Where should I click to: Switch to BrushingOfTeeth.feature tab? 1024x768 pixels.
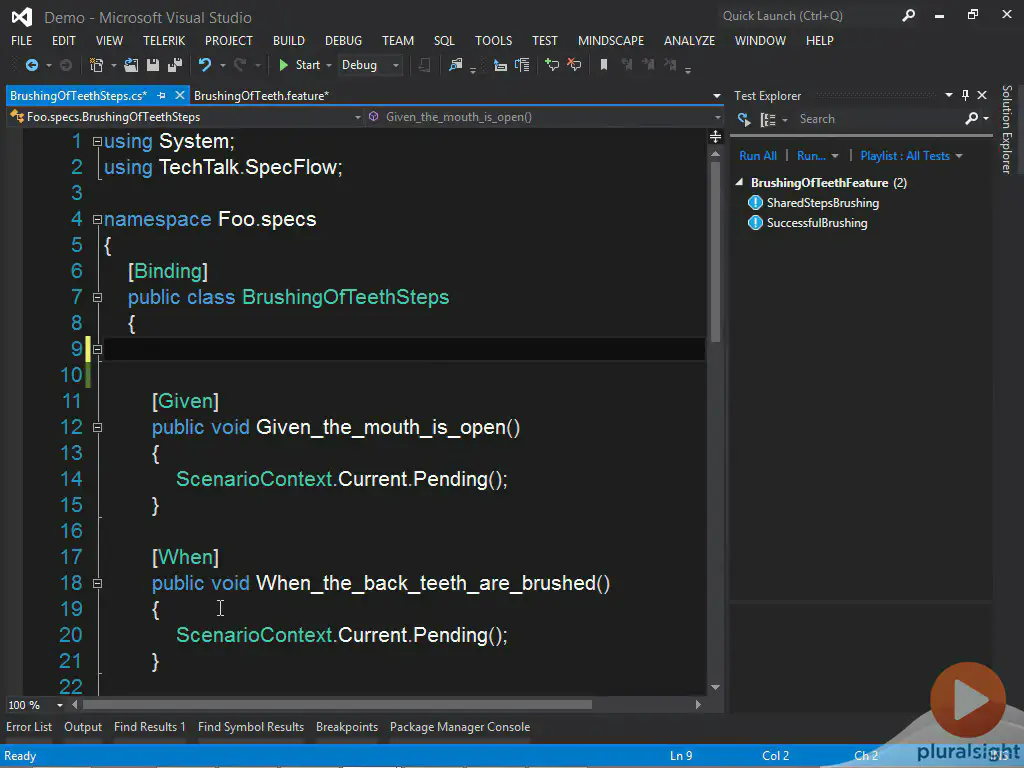click(260, 96)
